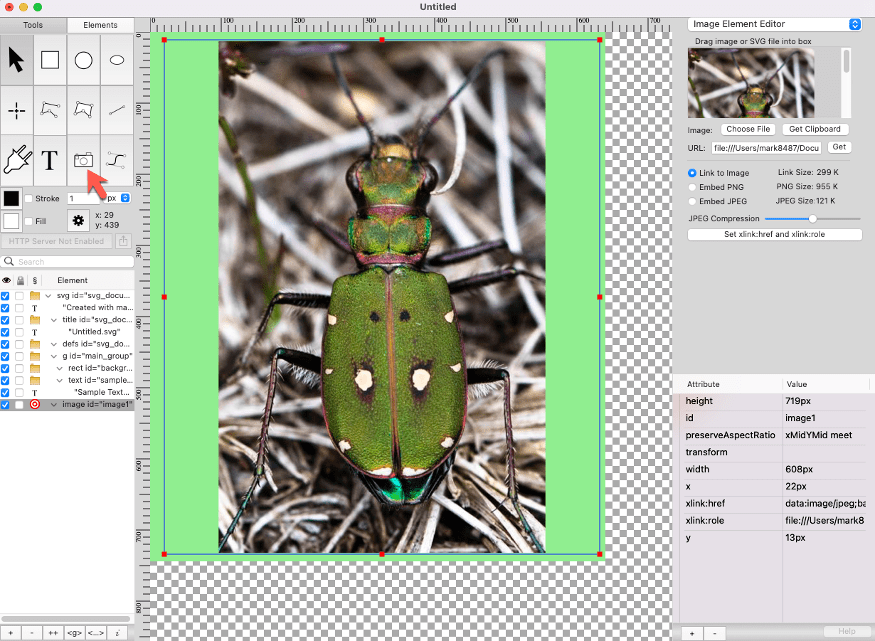Screen dimensions: 875x641
Task: Toggle visibility checkbox for "Untitled.svg" row
Action: (5, 332)
